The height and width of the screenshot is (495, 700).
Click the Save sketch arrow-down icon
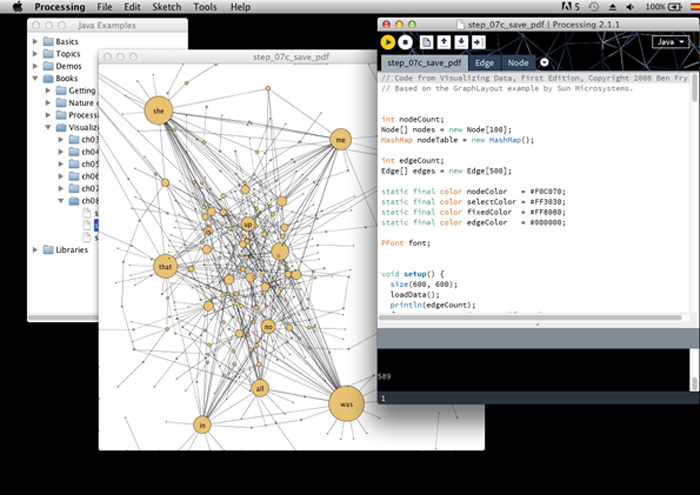coord(461,42)
